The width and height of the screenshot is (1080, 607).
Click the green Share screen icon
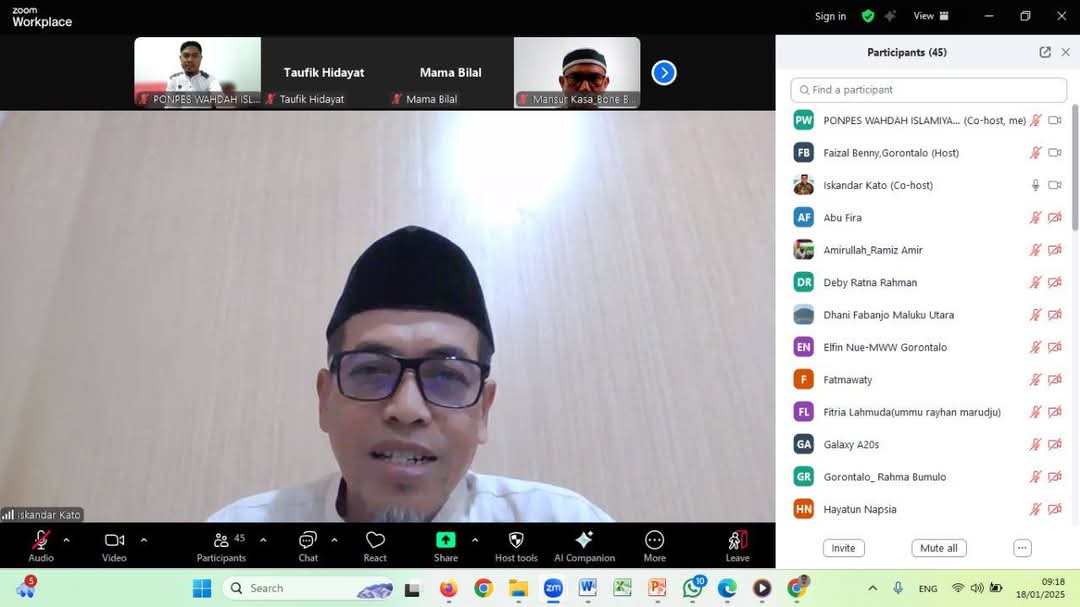tap(445, 540)
